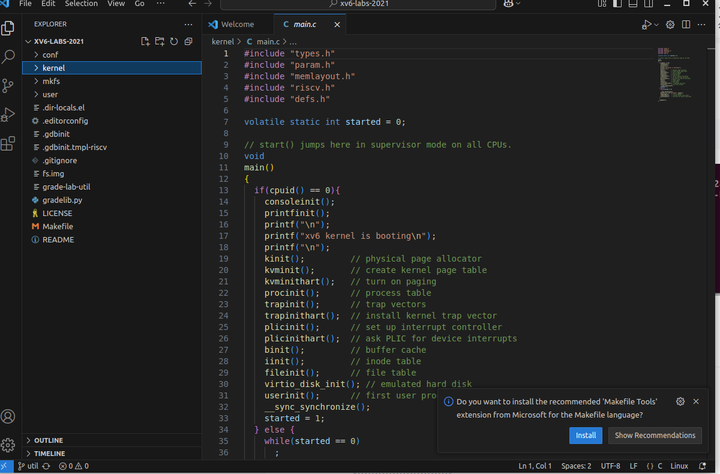Expand the OUTLINE section
This screenshot has width=720, height=474.
click(x=48, y=440)
